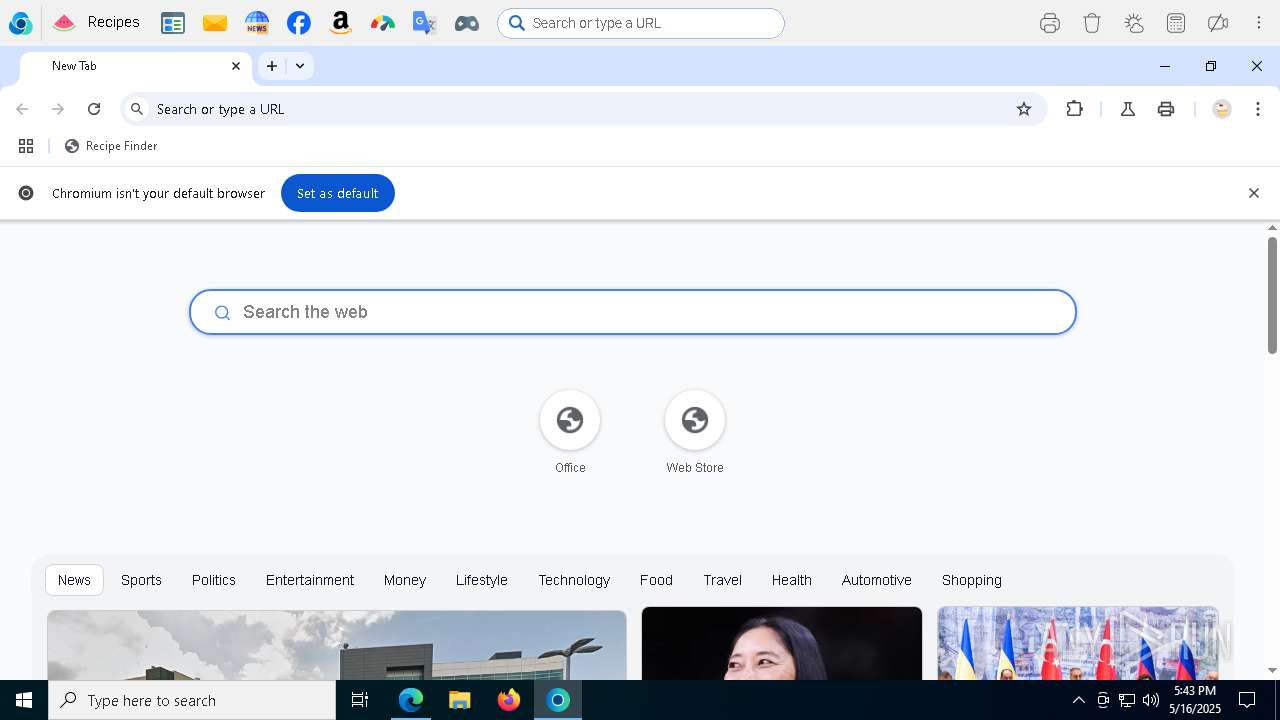This screenshot has height=720, width=1280.
Task: Open the Extensions puzzle icon
Action: (x=1075, y=109)
